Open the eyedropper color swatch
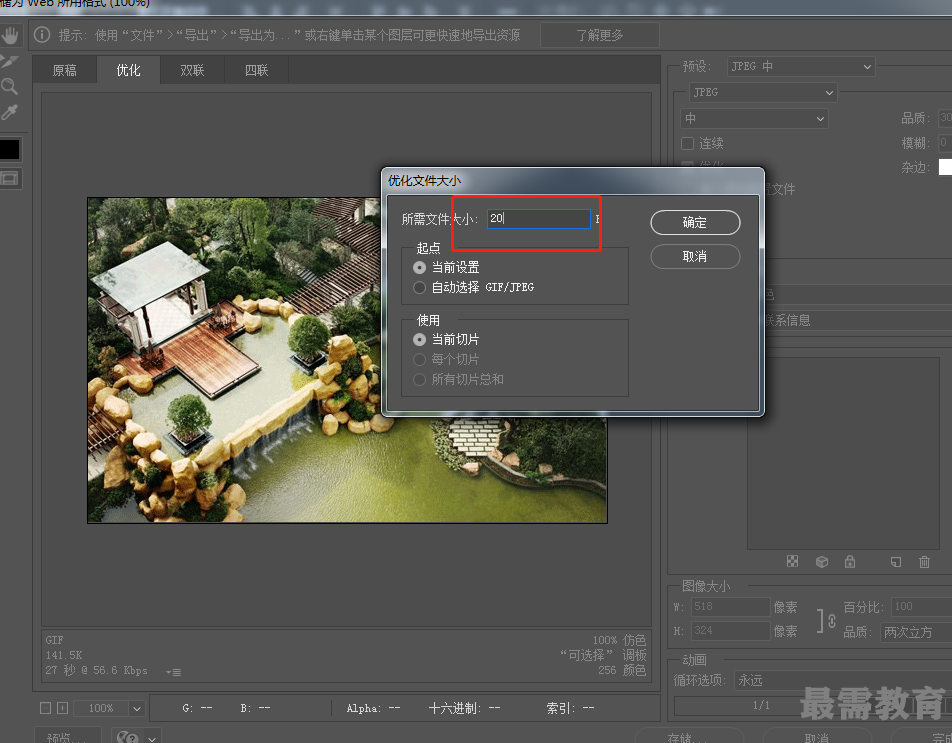The height and width of the screenshot is (743, 952). click(x=10, y=149)
